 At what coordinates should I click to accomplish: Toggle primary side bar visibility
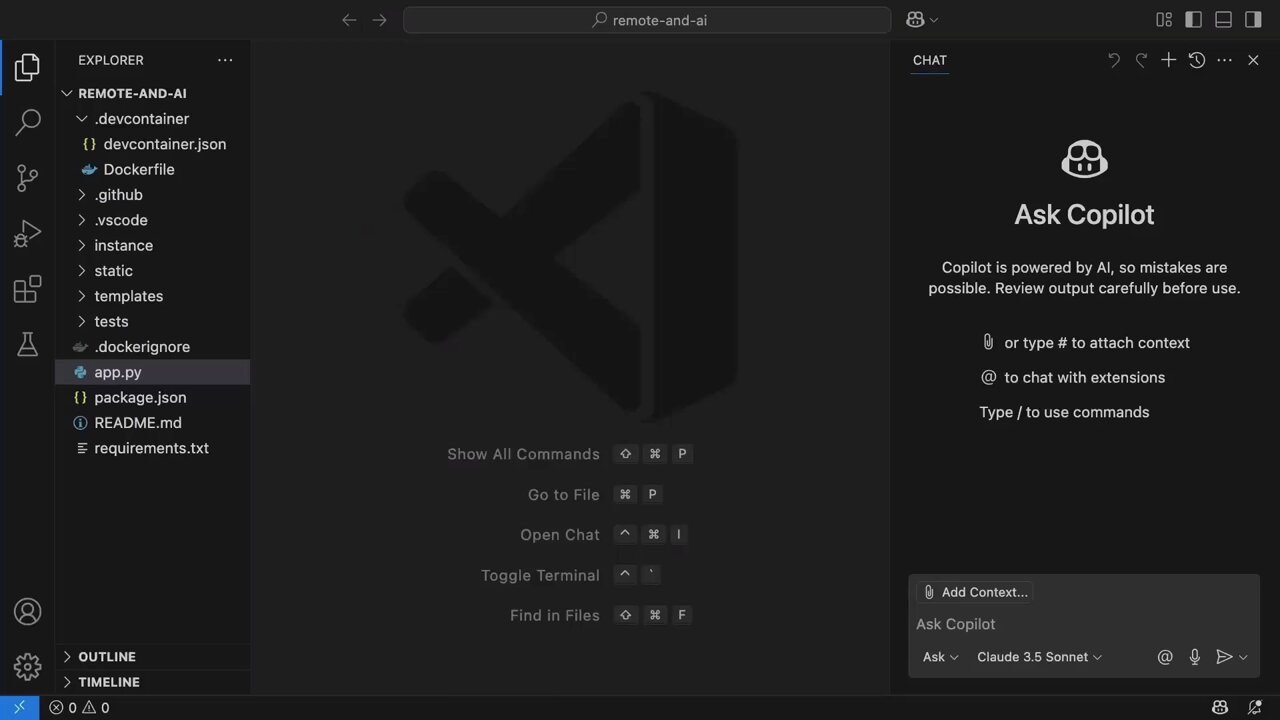coord(1193,19)
